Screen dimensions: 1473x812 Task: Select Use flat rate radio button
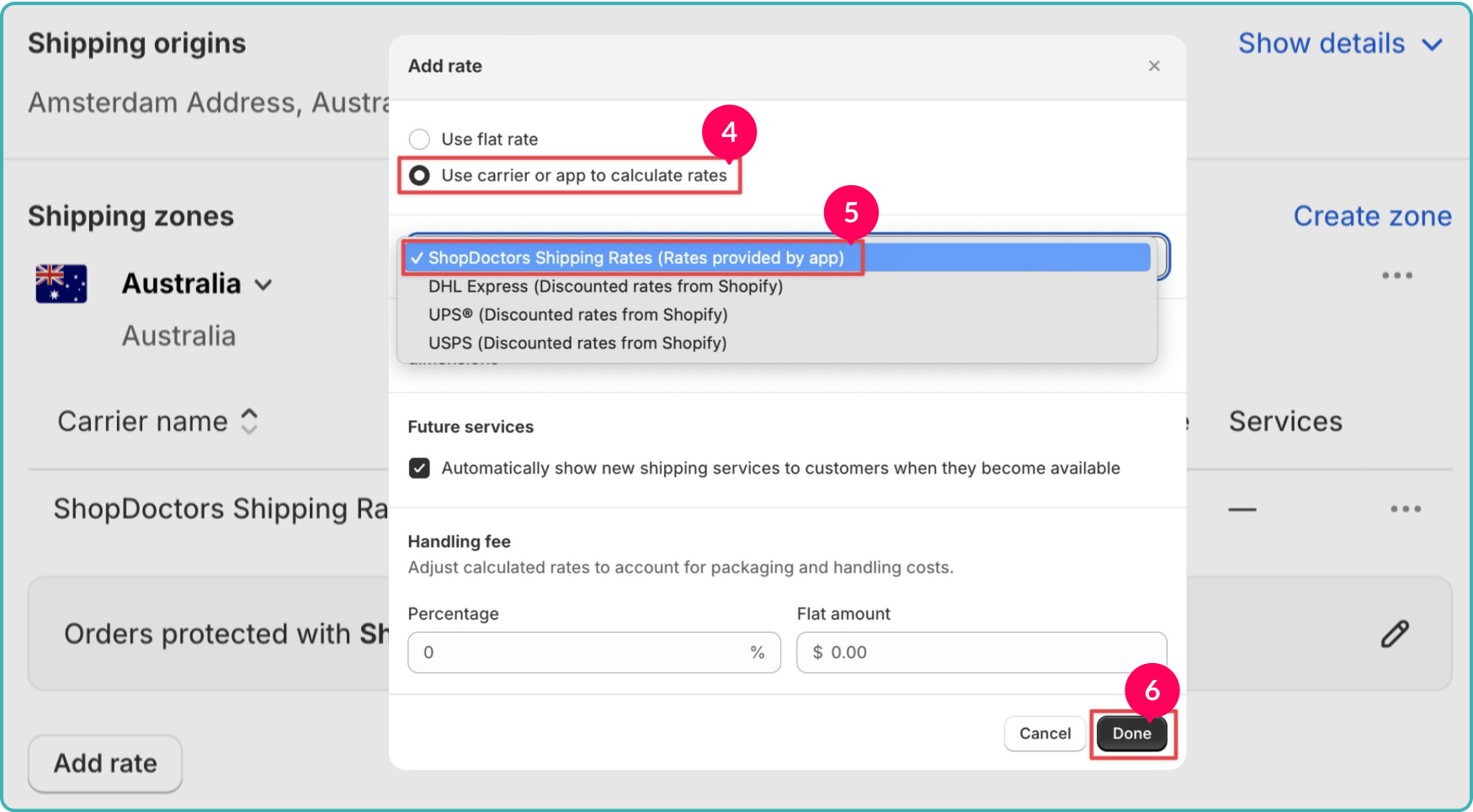point(419,139)
